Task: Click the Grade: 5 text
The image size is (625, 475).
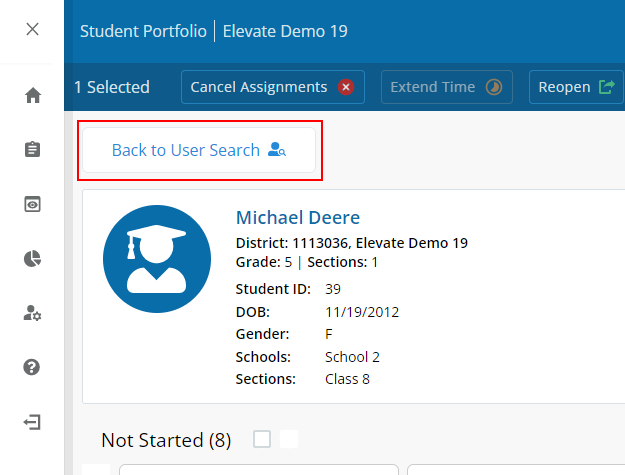Action: pos(264,262)
